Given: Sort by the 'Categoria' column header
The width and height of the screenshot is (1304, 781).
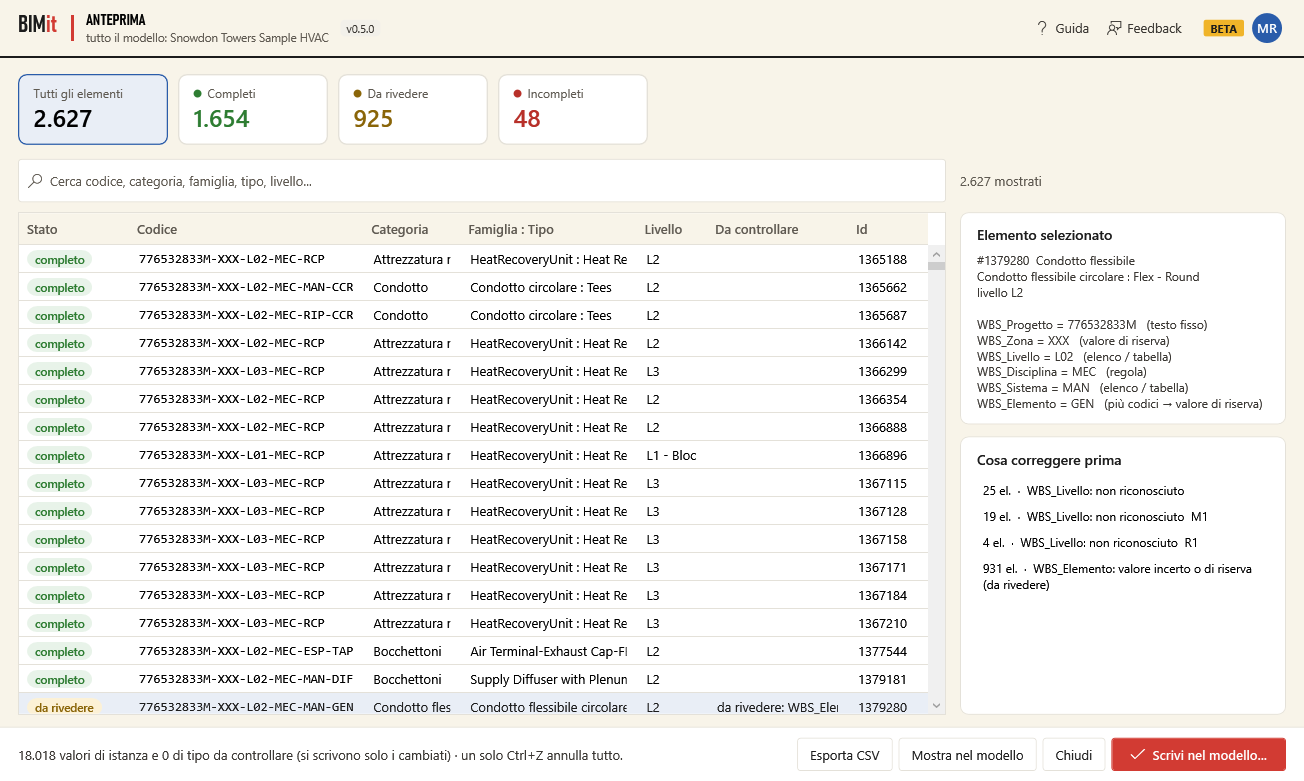Looking at the screenshot, I should click(399, 229).
